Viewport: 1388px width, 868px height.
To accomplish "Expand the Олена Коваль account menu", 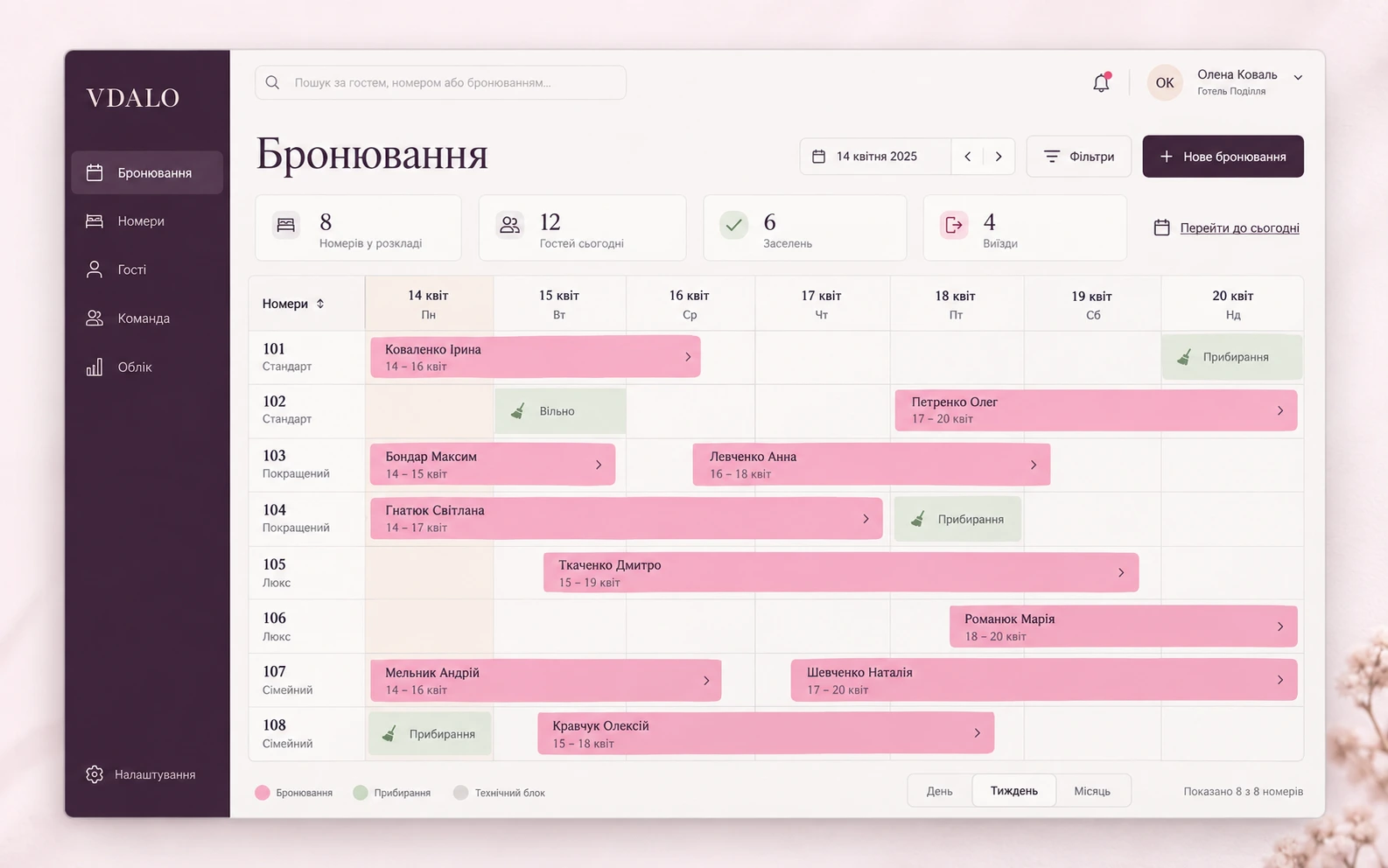I will tap(1299, 77).
